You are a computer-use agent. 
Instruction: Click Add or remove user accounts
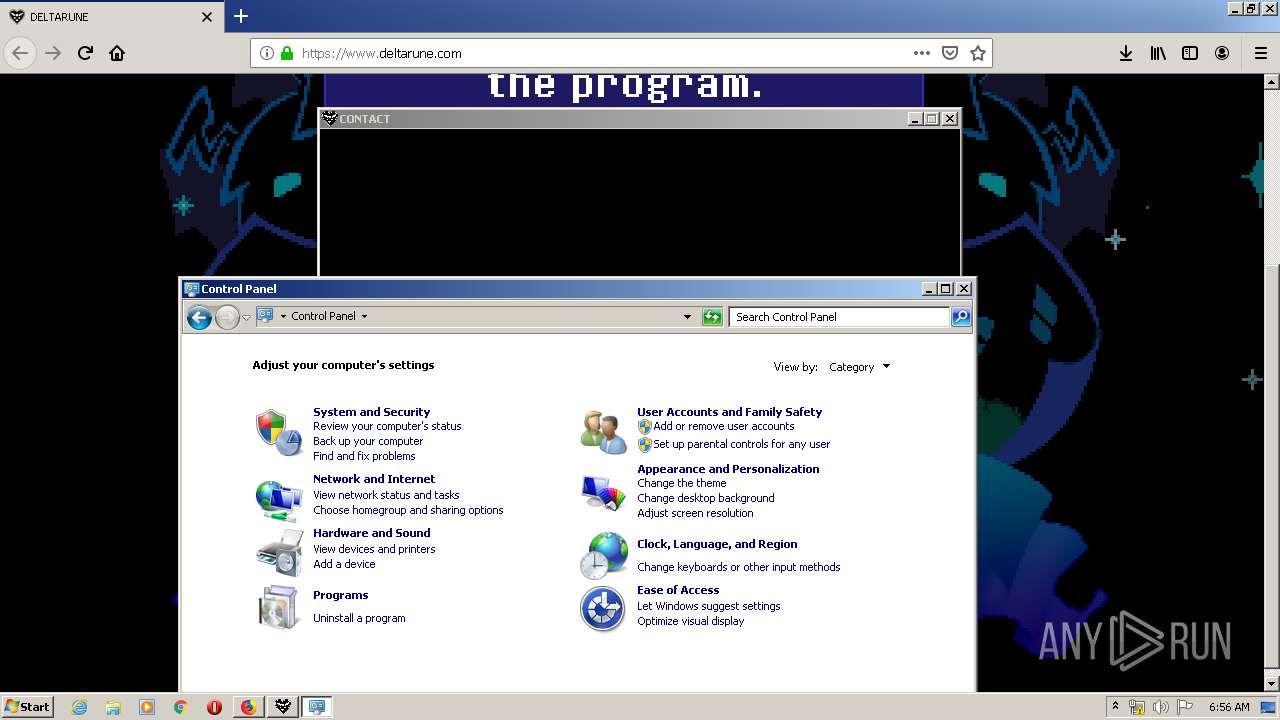pyautogui.click(x=724, y=426)
